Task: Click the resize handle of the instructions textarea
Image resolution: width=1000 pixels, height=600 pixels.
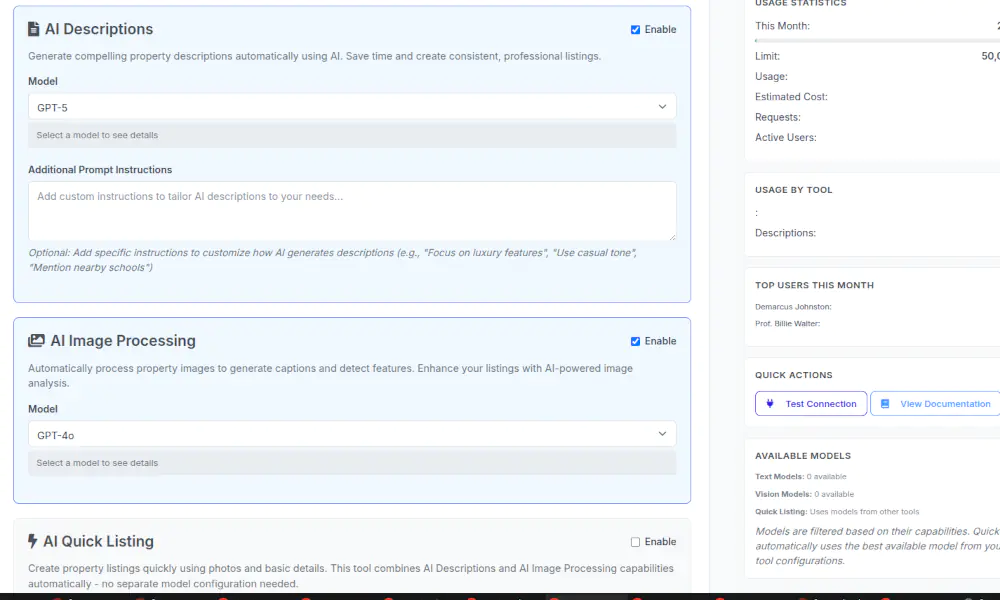Action: [672, 236]
